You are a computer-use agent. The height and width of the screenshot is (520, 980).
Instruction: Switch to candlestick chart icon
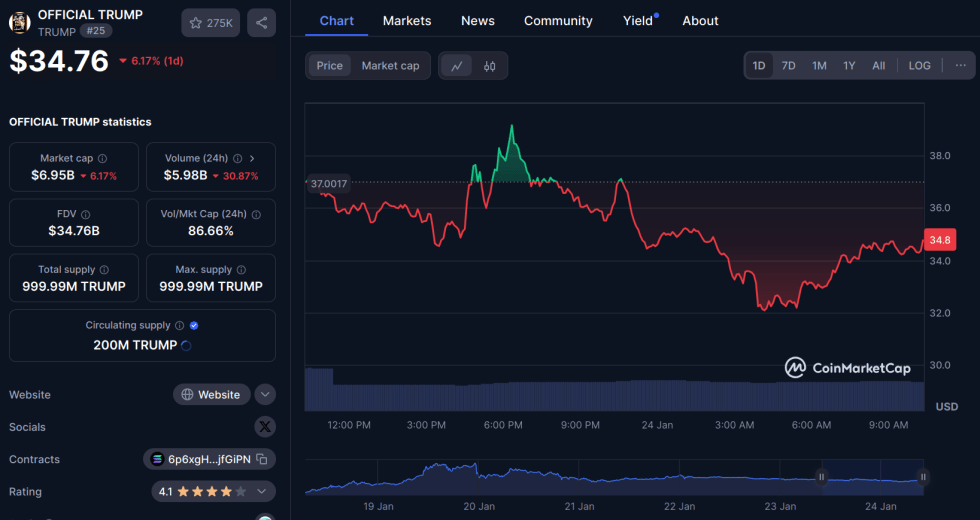[x=490, y=66]
